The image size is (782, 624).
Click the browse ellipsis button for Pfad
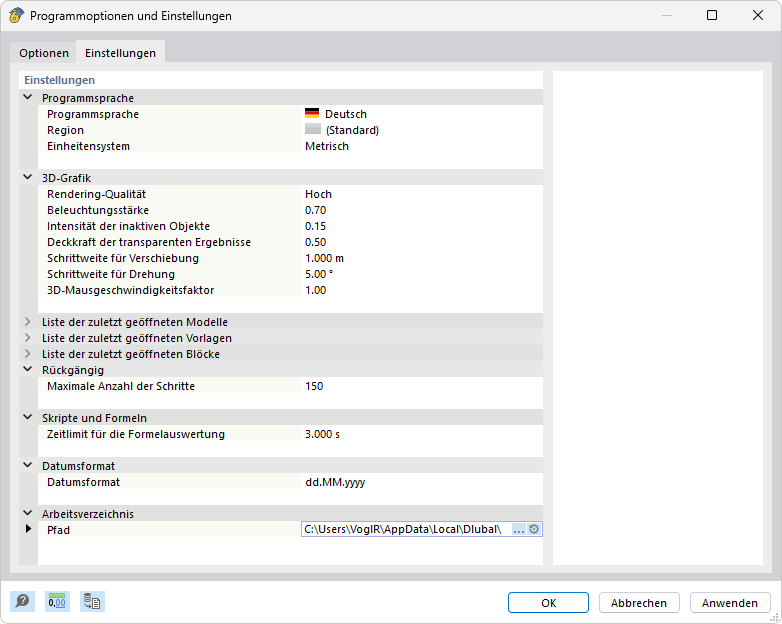pyautogui.click(x=518, y=530)
